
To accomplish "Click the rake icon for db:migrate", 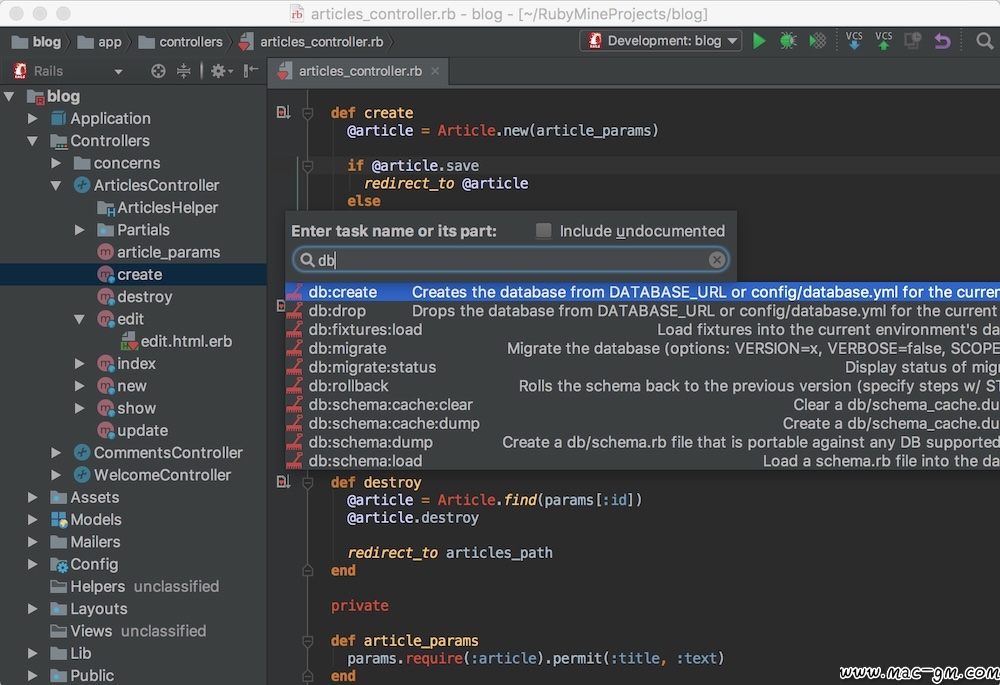I will pyautogui.click(x=295, y=348).
